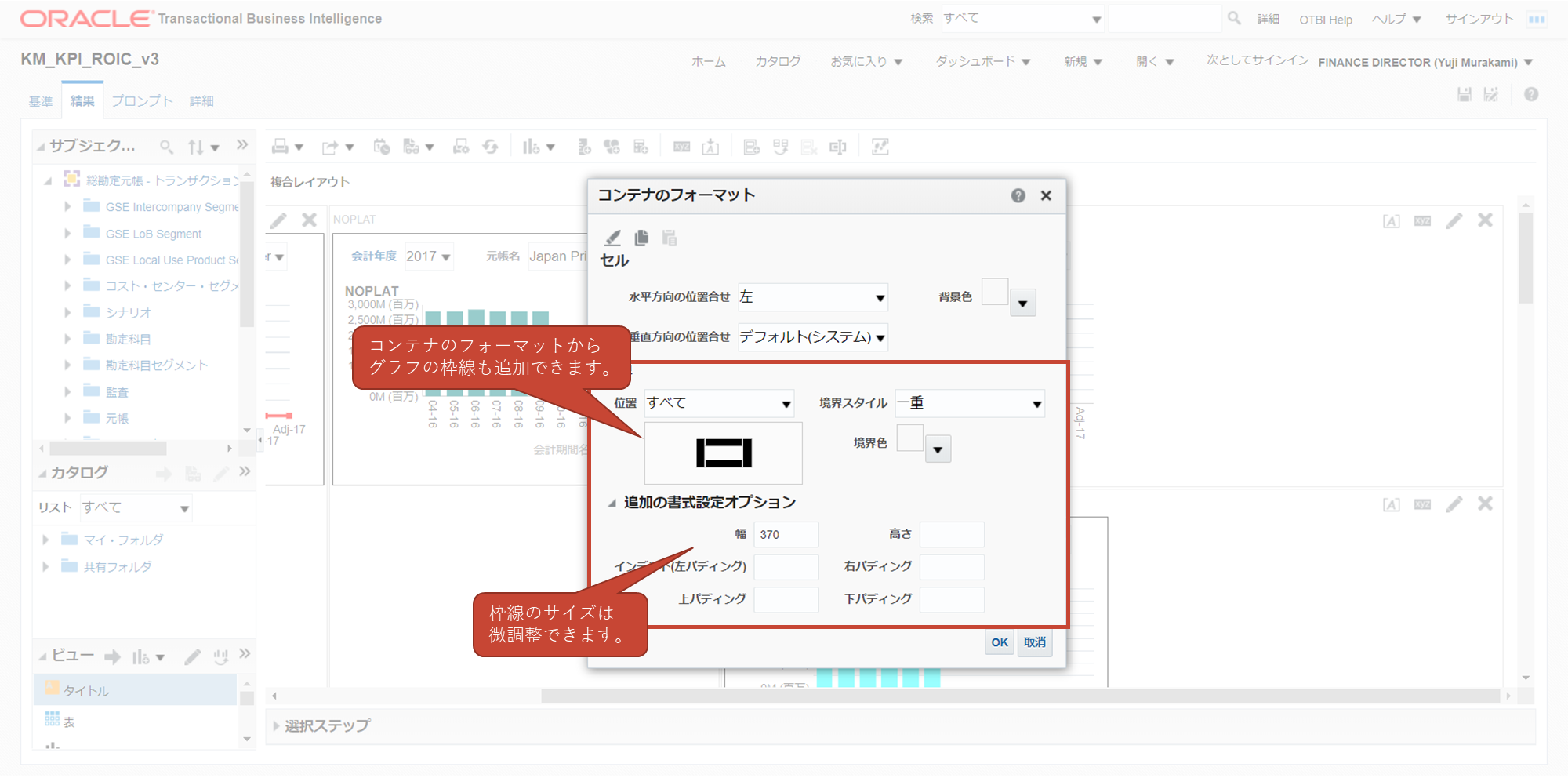The width and height of the screenshot is (1568, 778).
Task: Click the save as icon
Action: [1491, 95]
